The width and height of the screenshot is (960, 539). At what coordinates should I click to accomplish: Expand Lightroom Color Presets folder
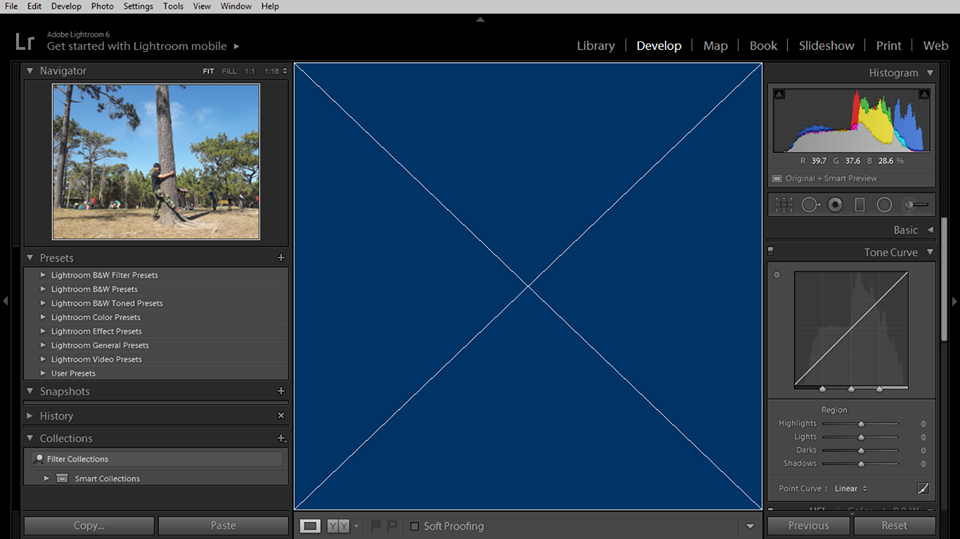point(43,317)
